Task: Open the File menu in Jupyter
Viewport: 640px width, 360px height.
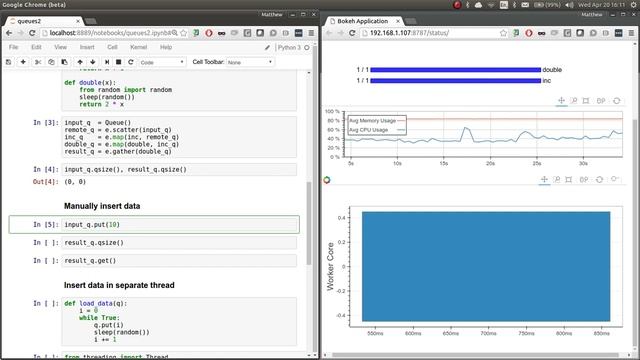Action: coord(13,47)
